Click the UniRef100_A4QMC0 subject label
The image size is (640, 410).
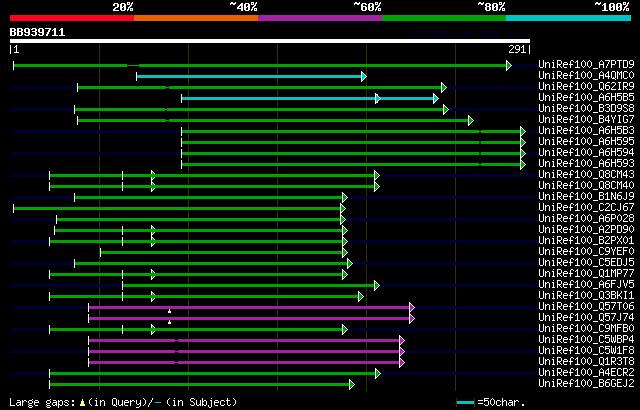[586, 75]
